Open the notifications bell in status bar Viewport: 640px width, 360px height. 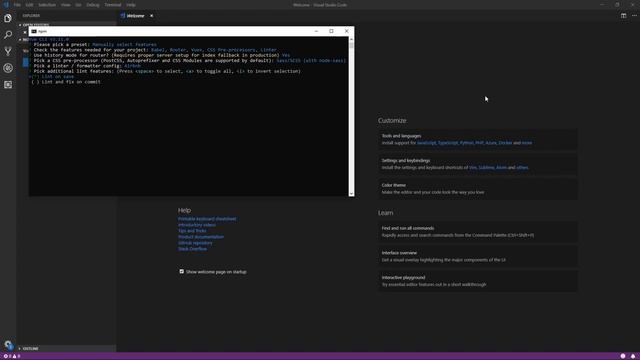[633, 356]
